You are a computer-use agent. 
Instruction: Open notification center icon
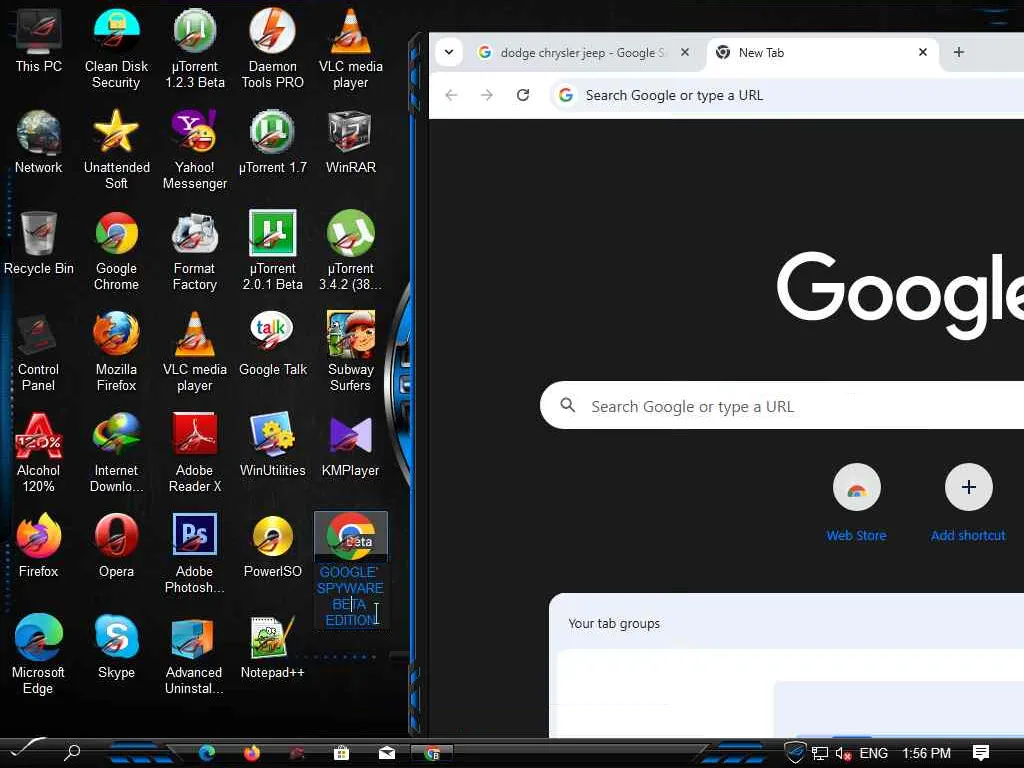[x=980, y=753]
